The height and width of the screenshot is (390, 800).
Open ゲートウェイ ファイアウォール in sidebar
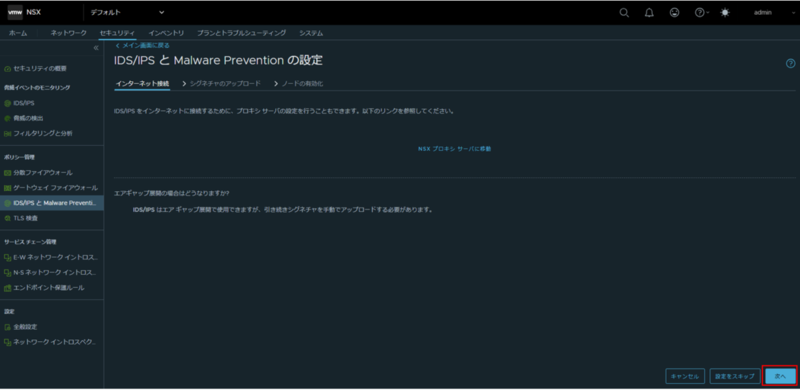pyautogui.click(x=56, y=188)
